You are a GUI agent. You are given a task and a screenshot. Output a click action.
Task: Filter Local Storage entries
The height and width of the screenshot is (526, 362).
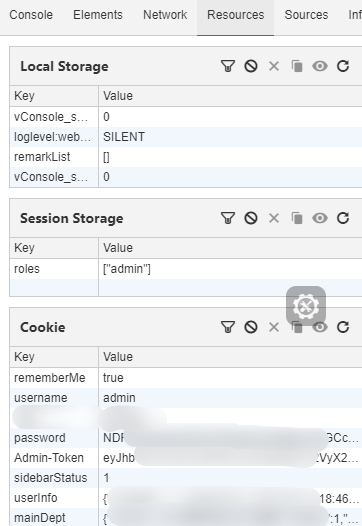click(x=228, y=66)
